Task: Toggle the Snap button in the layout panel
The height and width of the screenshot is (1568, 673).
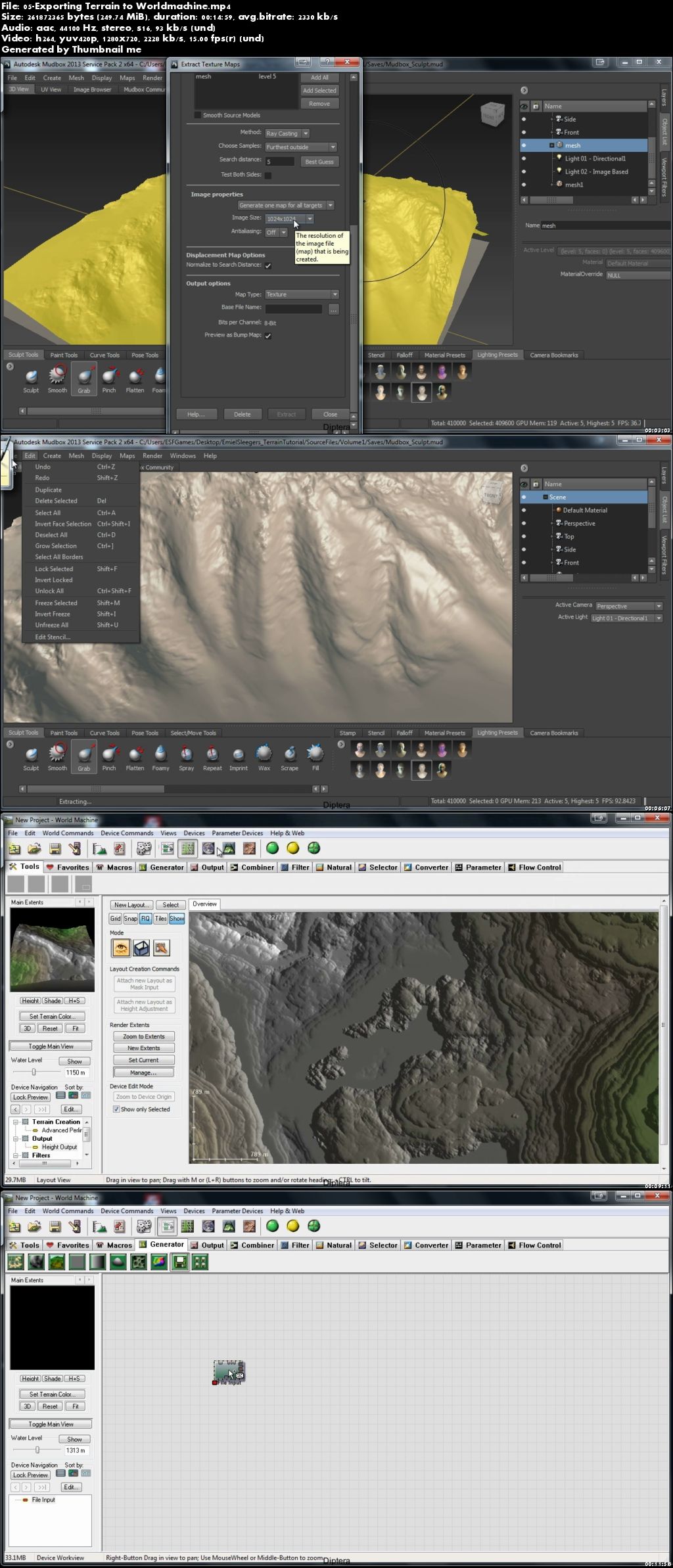Action: tap(131, 919)
